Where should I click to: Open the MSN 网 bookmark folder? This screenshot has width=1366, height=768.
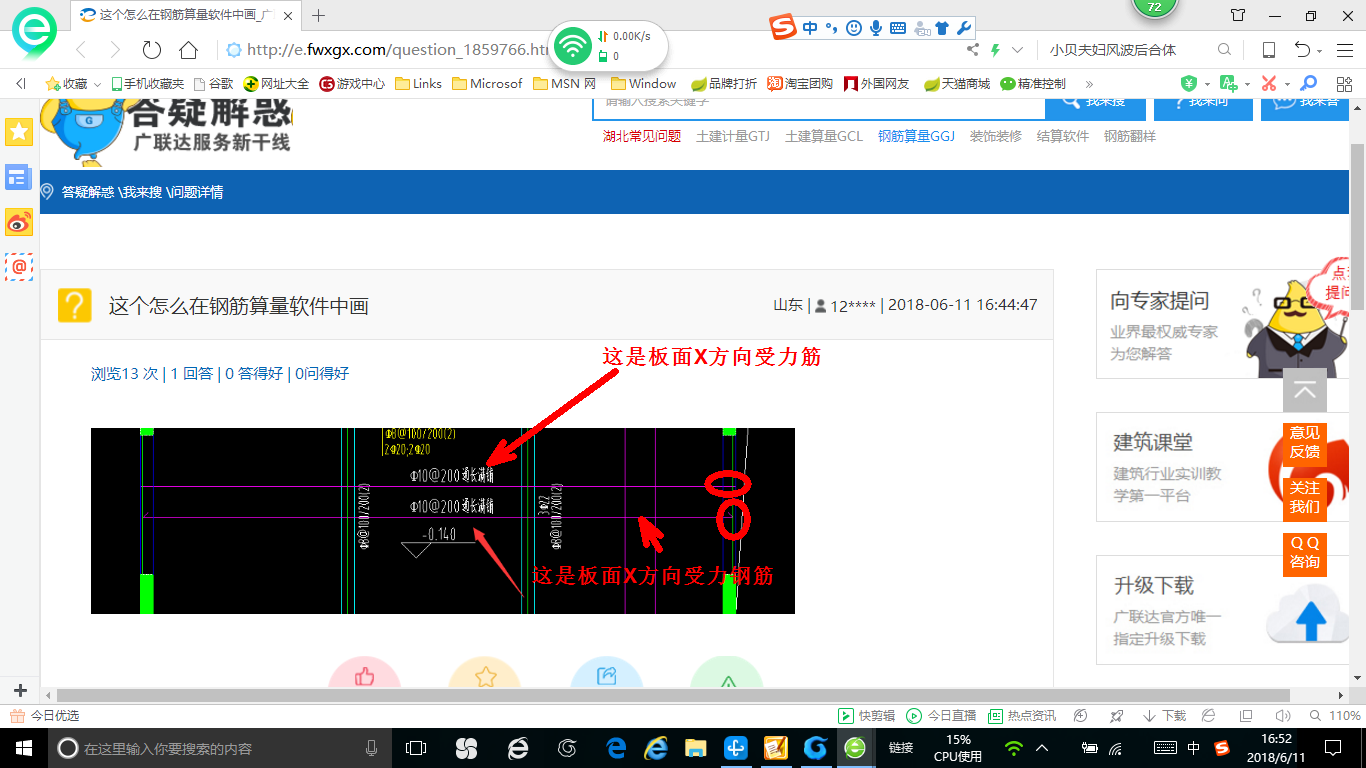[x=565, y=84]
